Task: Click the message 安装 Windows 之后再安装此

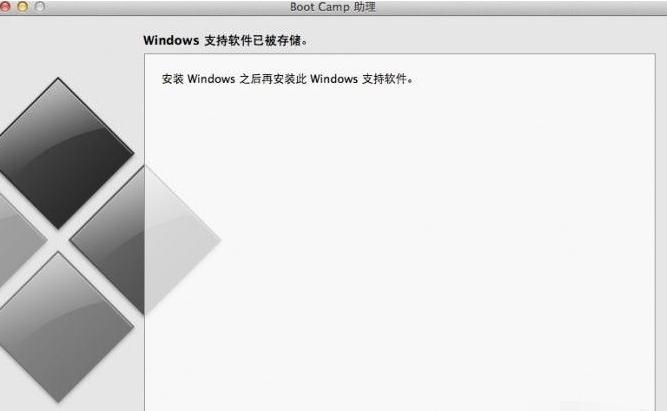Action: tap(234, 79)
